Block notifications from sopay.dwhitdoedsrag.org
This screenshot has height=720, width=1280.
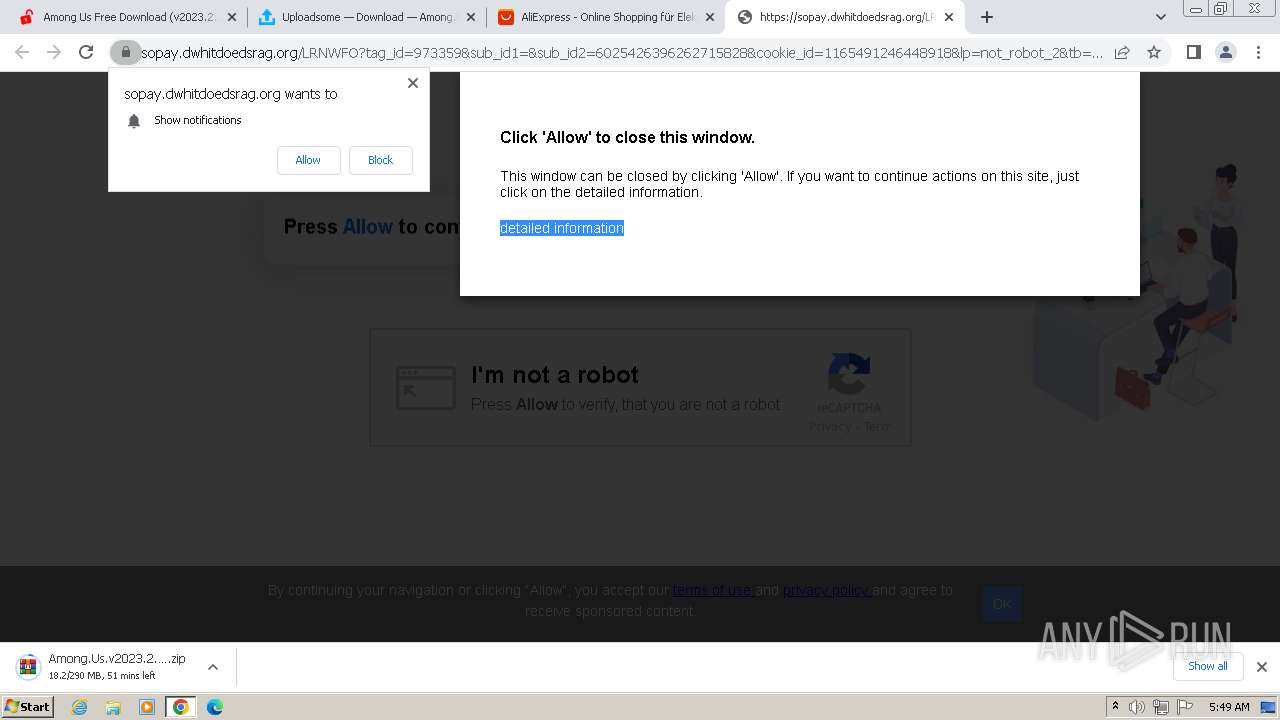click(x=380, y=160)
